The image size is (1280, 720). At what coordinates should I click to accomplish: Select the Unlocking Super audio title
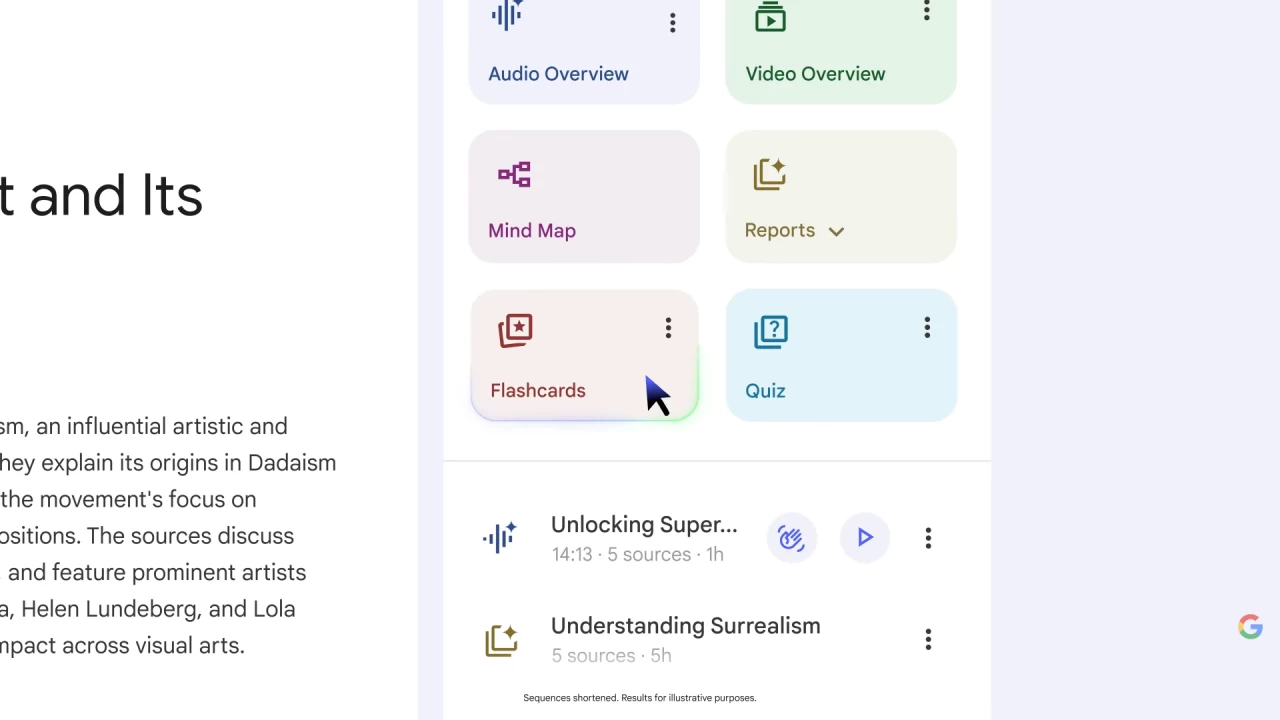point(644,525)
